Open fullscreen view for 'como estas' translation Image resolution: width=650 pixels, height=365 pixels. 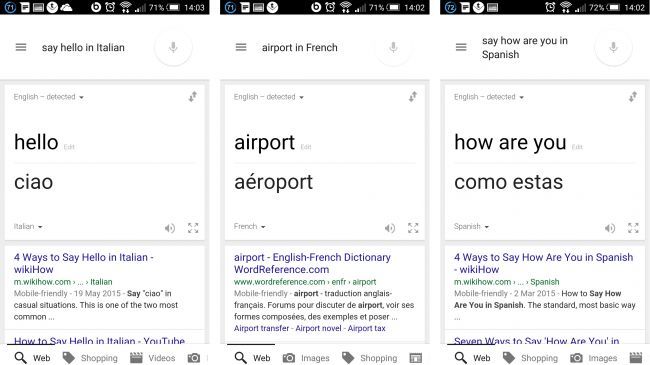(633, 228)
